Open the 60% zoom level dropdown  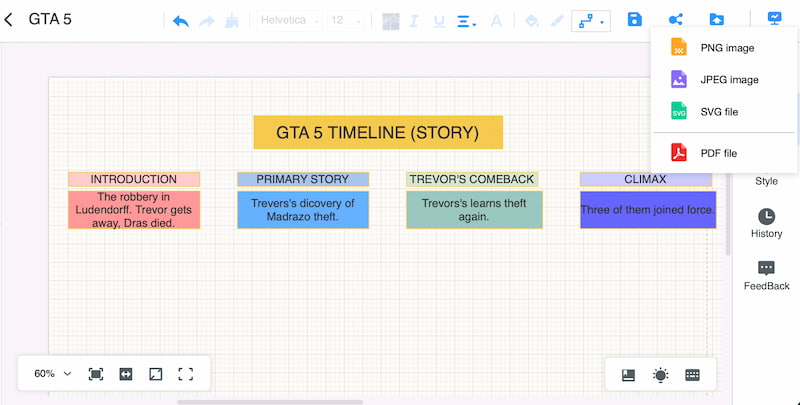pyautogui.click(x=53, y=374)
